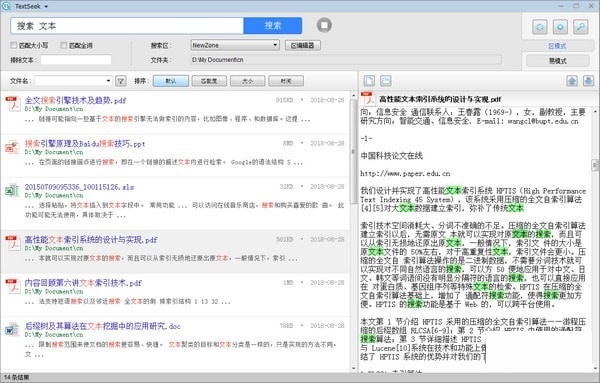Click the Word icon of 后缀树 result
Image resolution: width=600 pixels, height=383 pixels.
click(13, 329)
